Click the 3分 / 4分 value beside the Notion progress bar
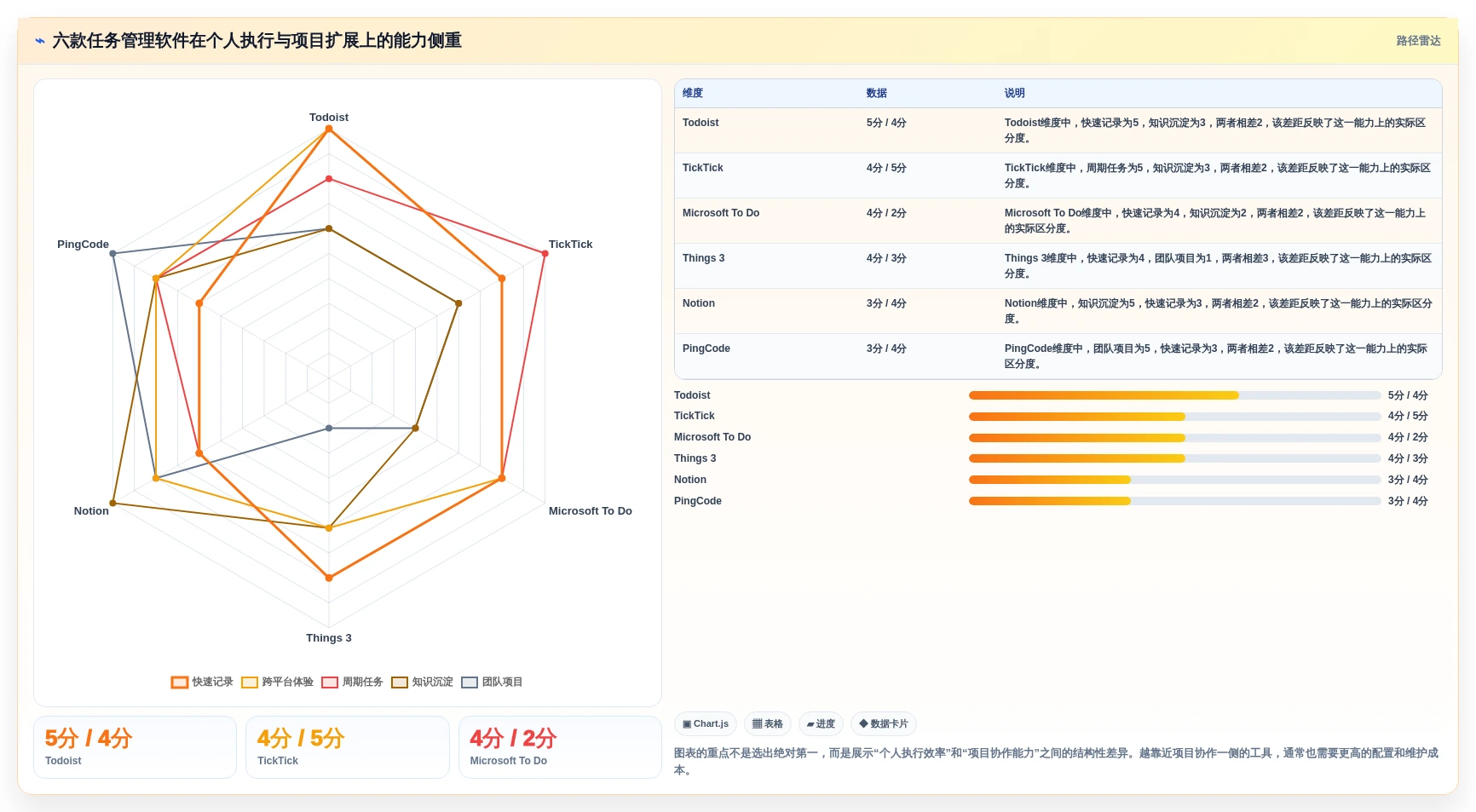The image size is (1476, 812). coord(1408,480)
